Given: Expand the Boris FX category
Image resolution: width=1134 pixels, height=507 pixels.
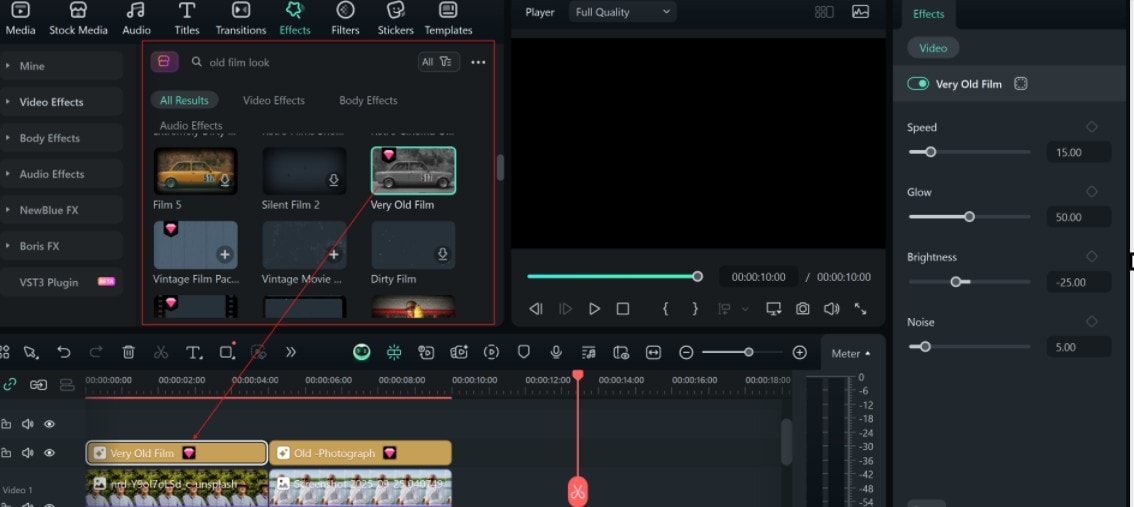Looking at the screenshot, I should click(61, 247).
